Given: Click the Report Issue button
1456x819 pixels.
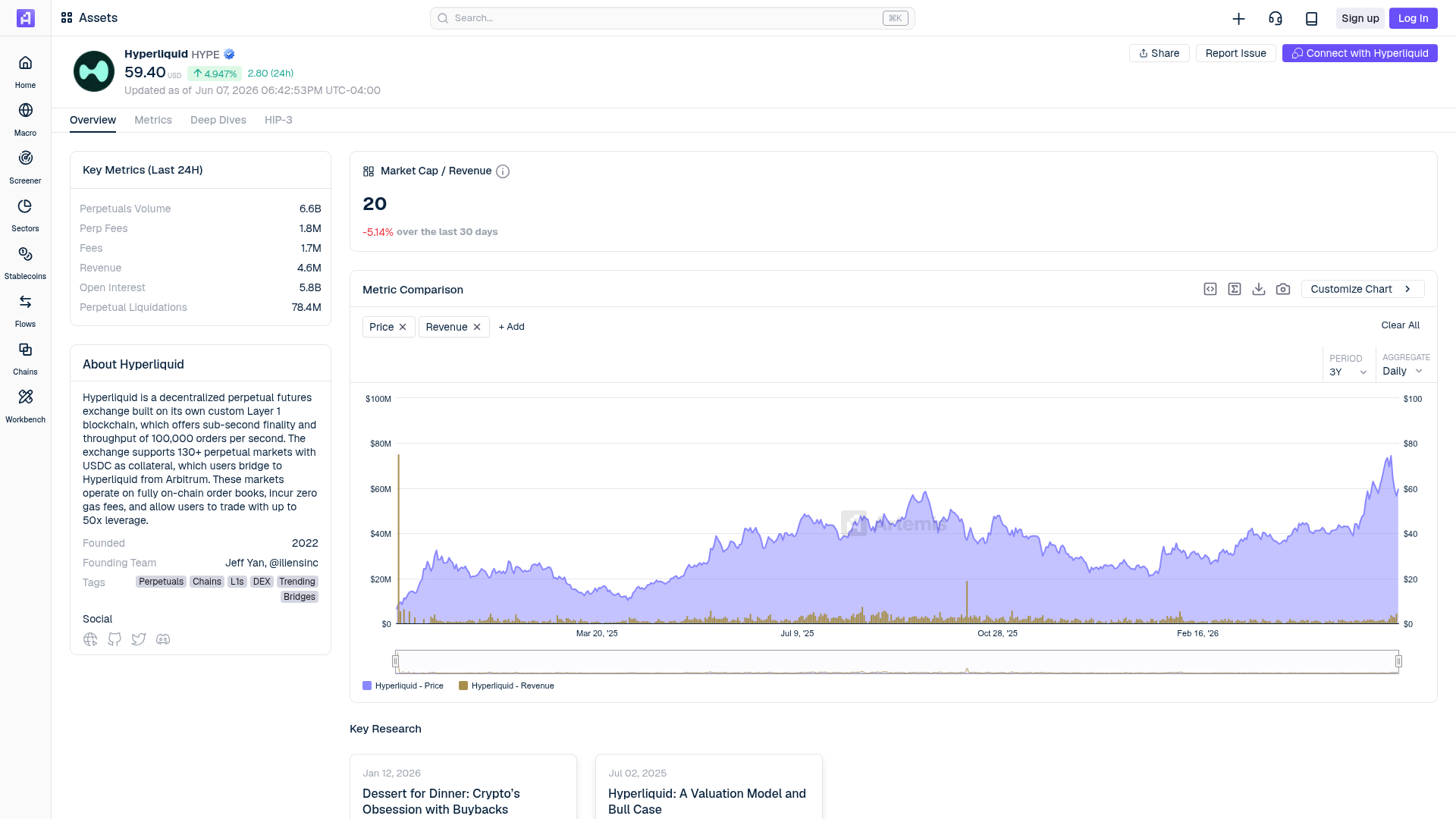Looking at the screenshot, I should (x=1235, y=53).
